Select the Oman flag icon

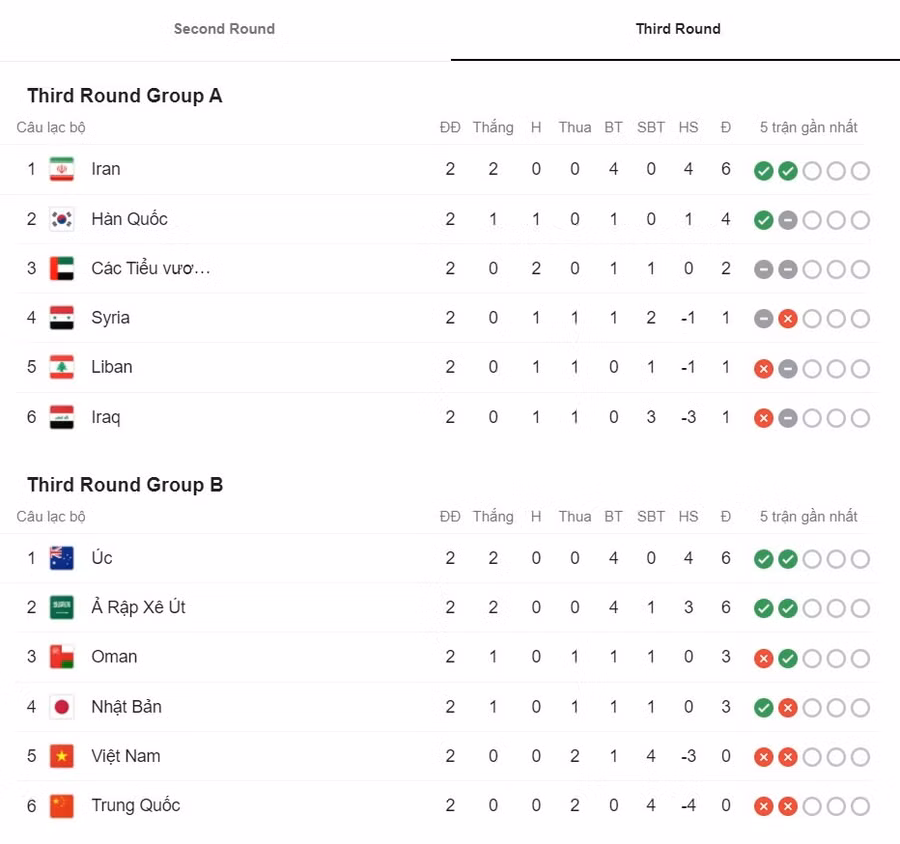(x=61, y=657)
